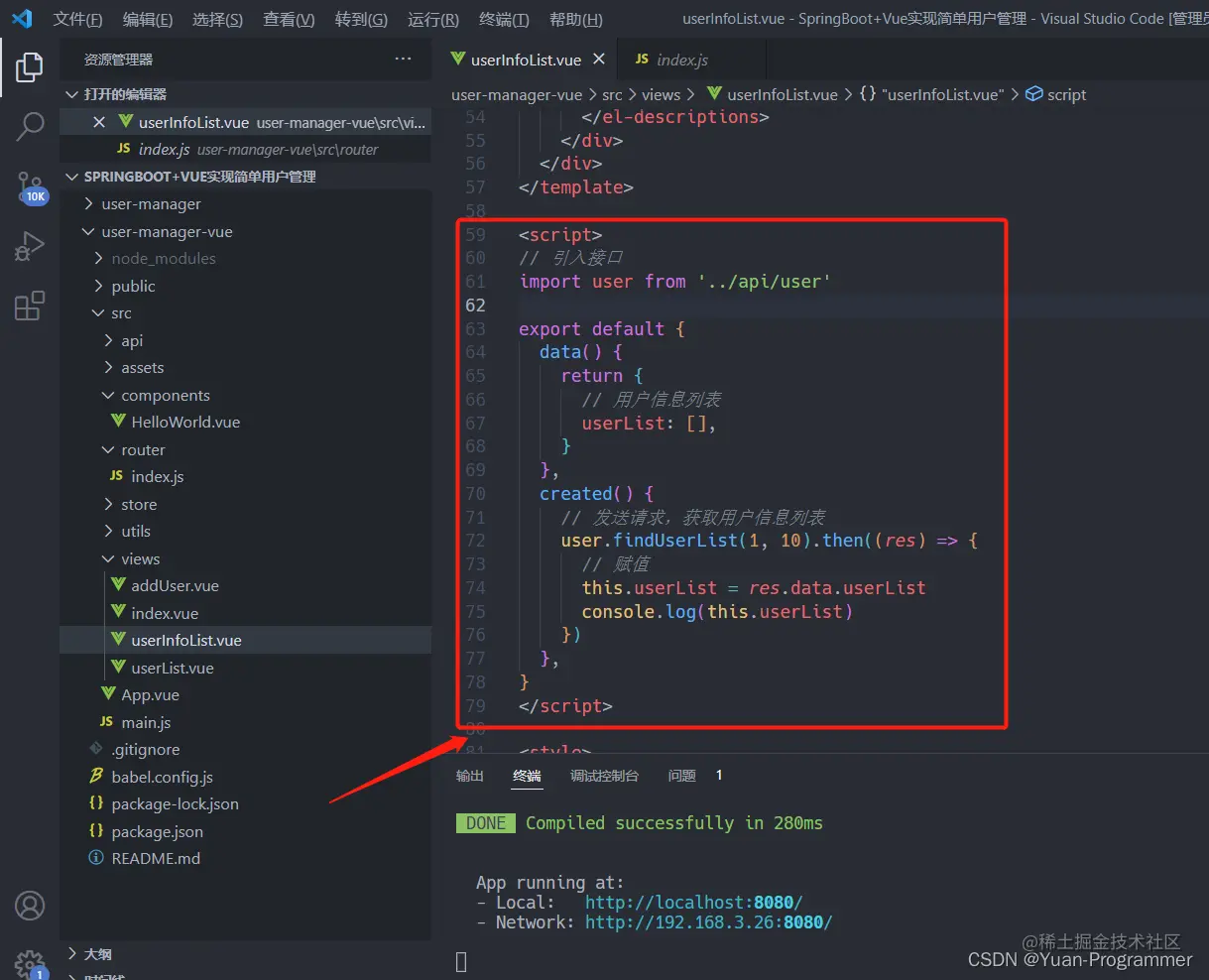Screen dimensions: 1209x980
Task: Open the Run and Debug view
Action: 30,246
